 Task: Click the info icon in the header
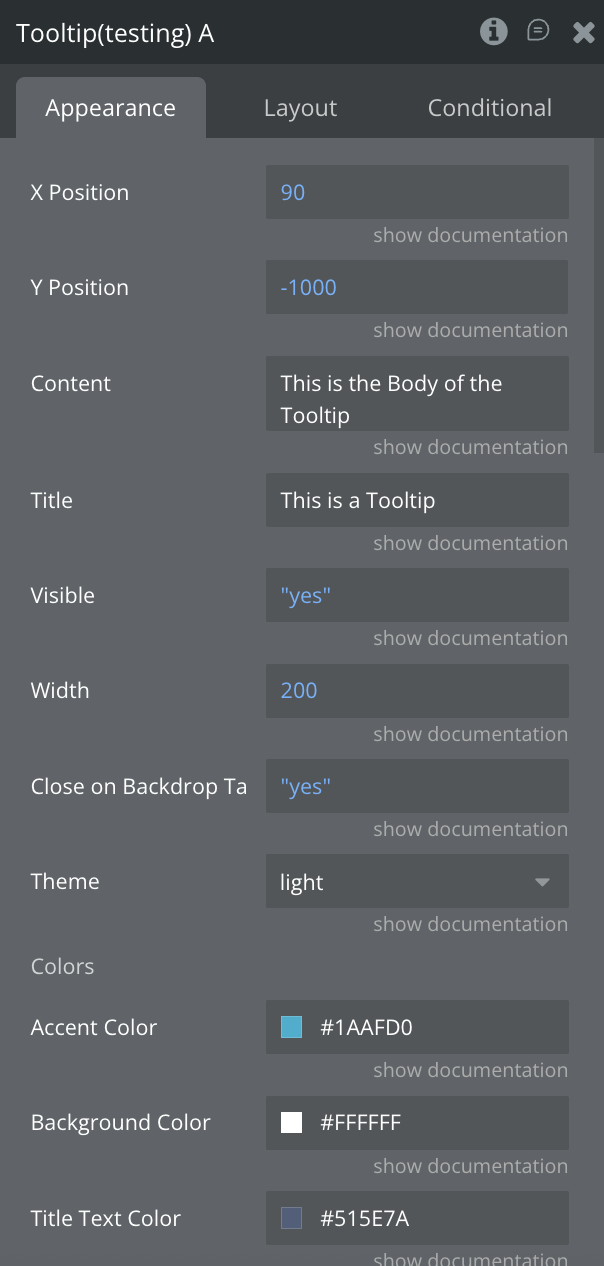pyautogui.click(x=493, y=32)
